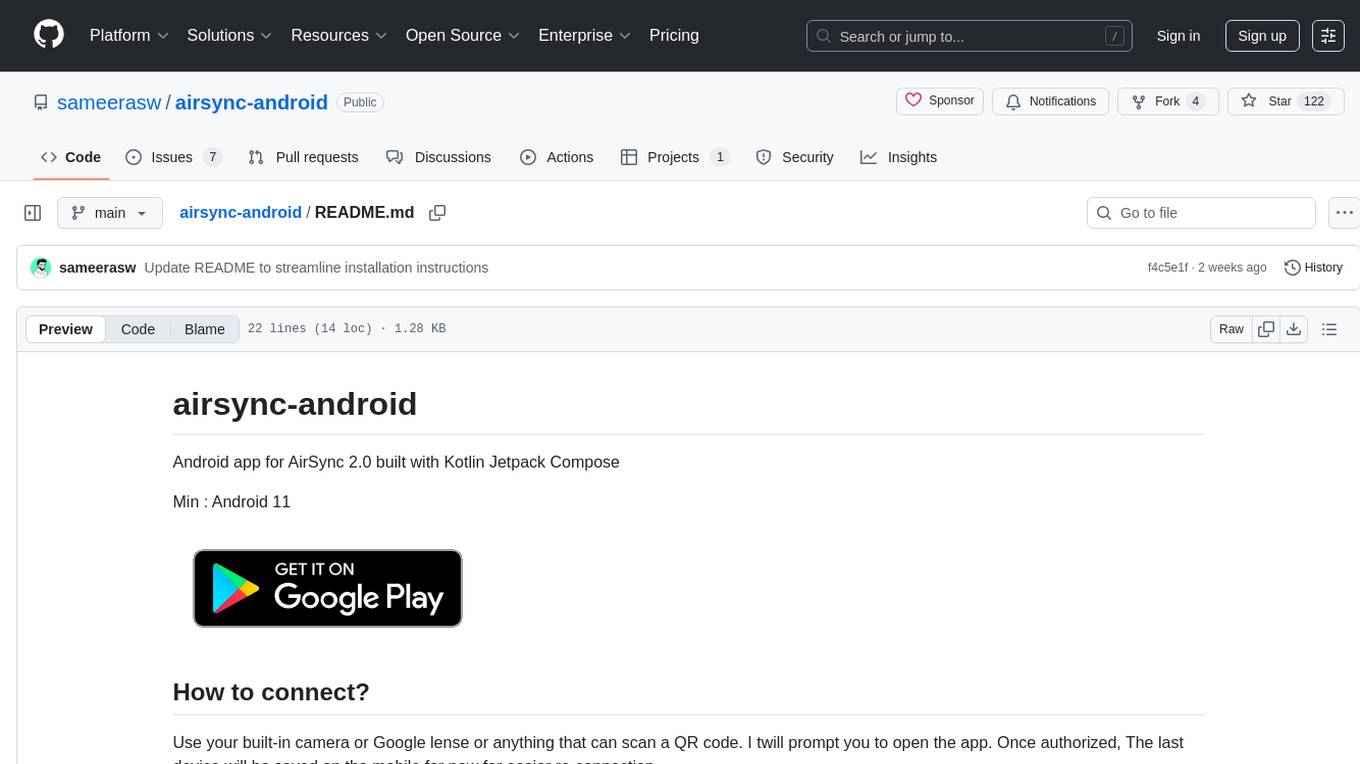1360x764 pixels.
Task: Open the Security tab
Action: coord(795,157)
